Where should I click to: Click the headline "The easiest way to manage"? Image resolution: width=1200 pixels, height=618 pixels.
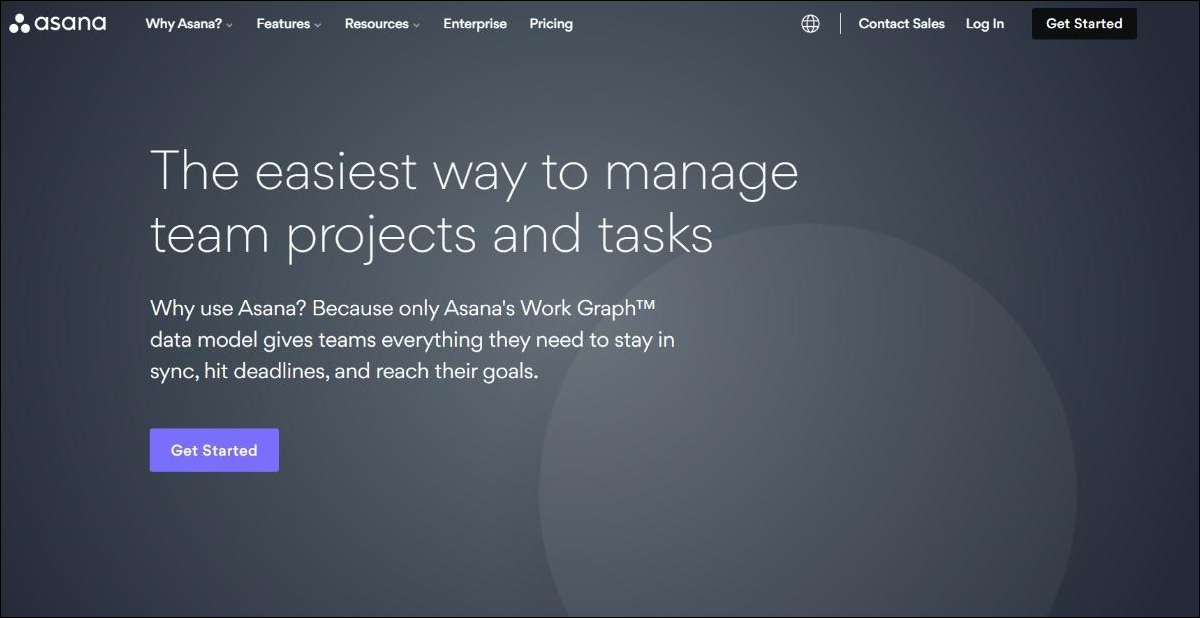click(474, 171)
